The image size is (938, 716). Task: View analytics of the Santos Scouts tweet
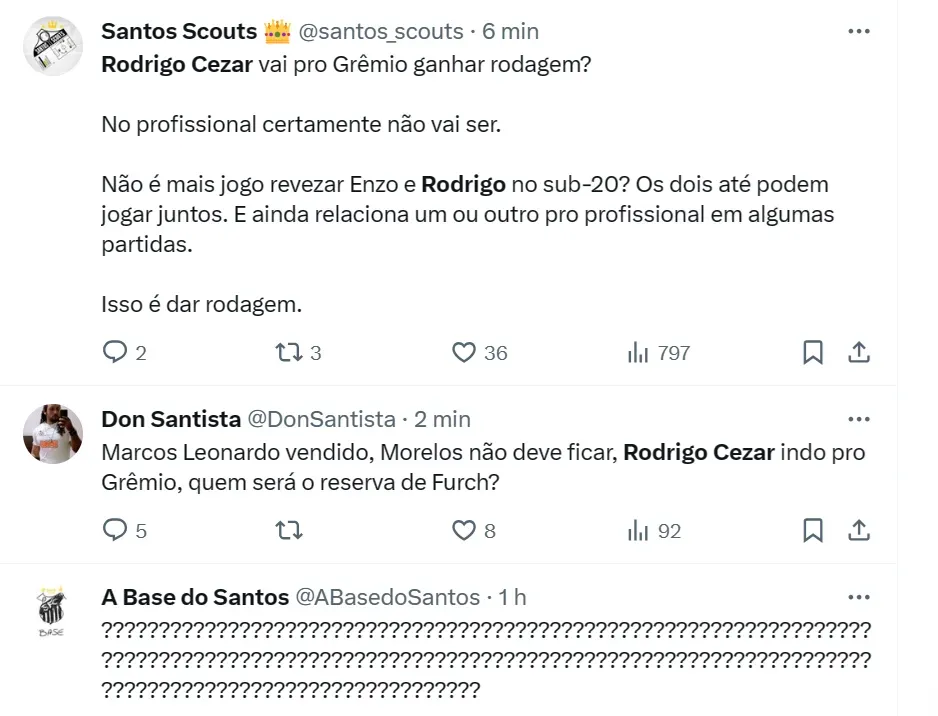tap(638, 352)
